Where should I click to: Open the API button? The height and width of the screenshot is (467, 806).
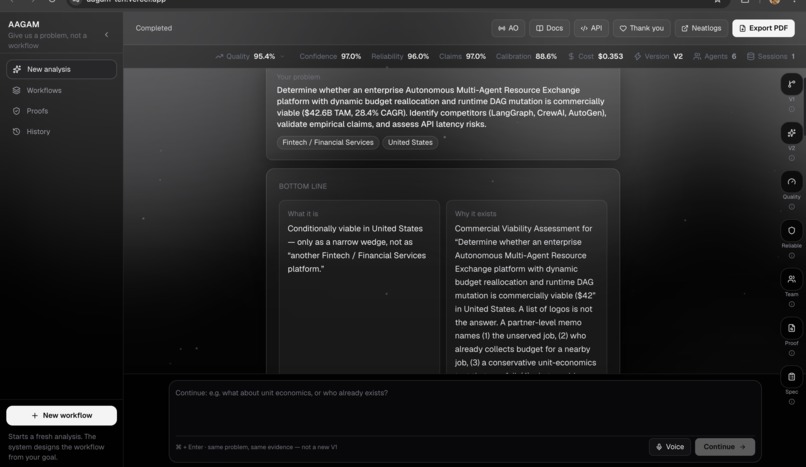click(591, 28)
